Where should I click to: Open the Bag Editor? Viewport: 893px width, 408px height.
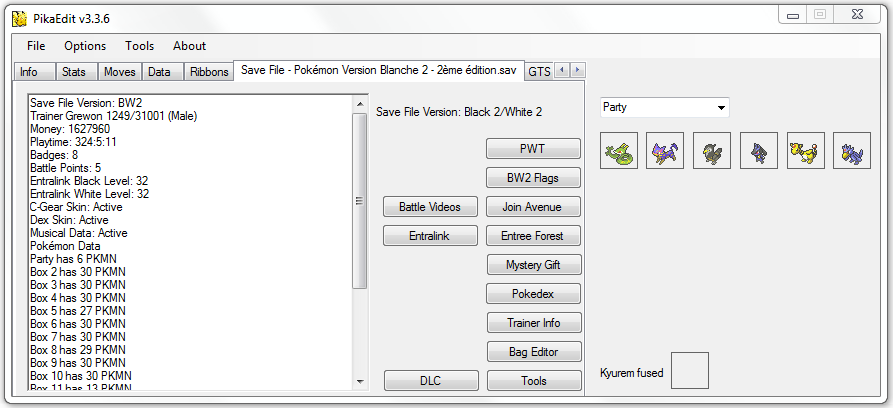click(x=534, y=352)
